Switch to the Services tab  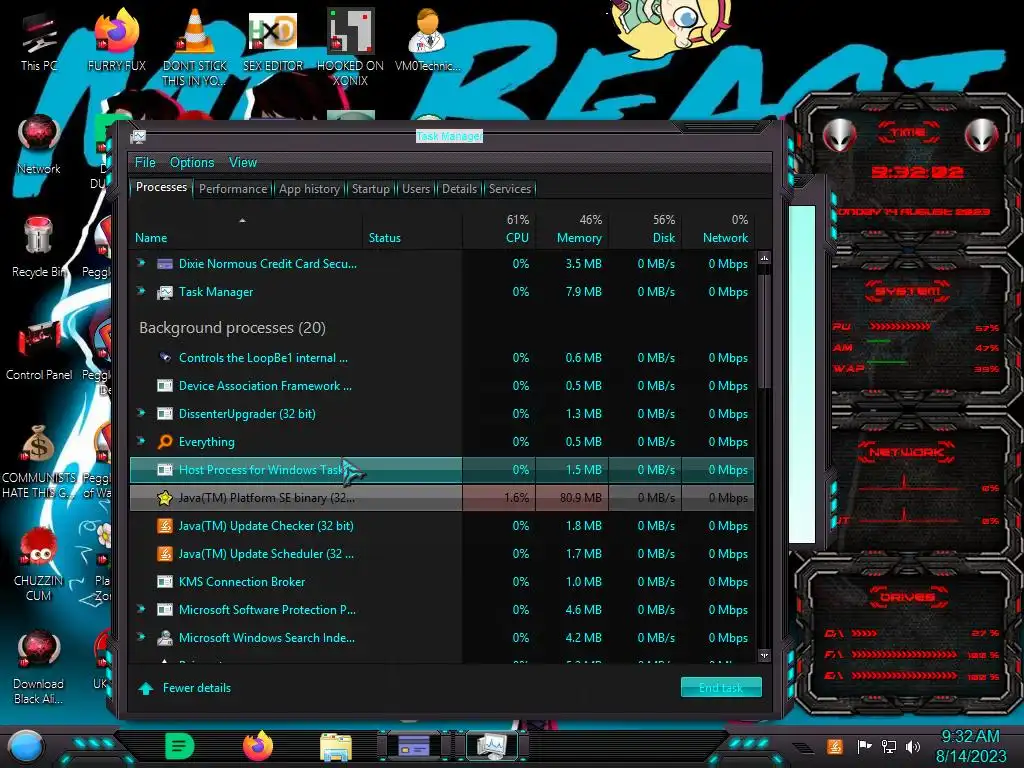510,189
